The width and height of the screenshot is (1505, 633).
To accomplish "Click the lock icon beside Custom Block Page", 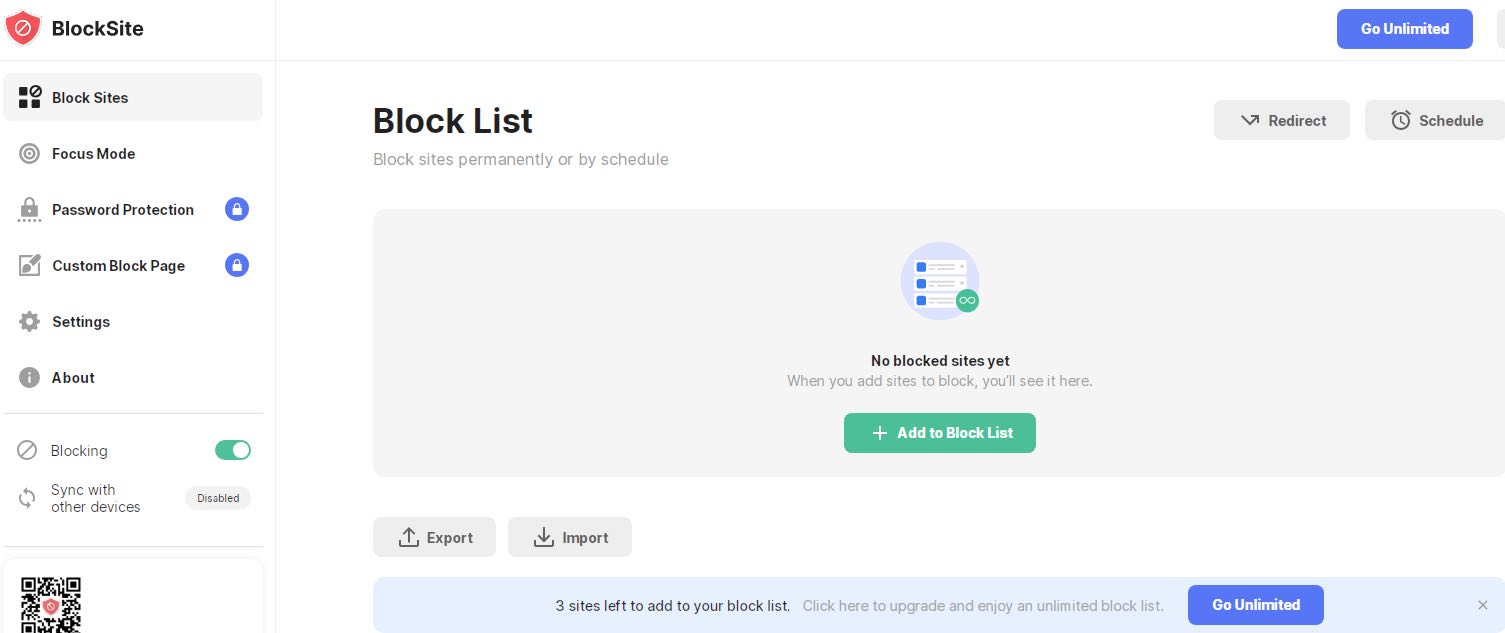I will 237,265.
